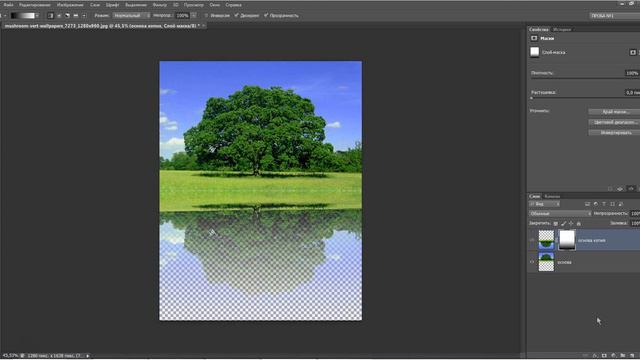Lock transparent pixels in Закрепить row

click(556, 223)
